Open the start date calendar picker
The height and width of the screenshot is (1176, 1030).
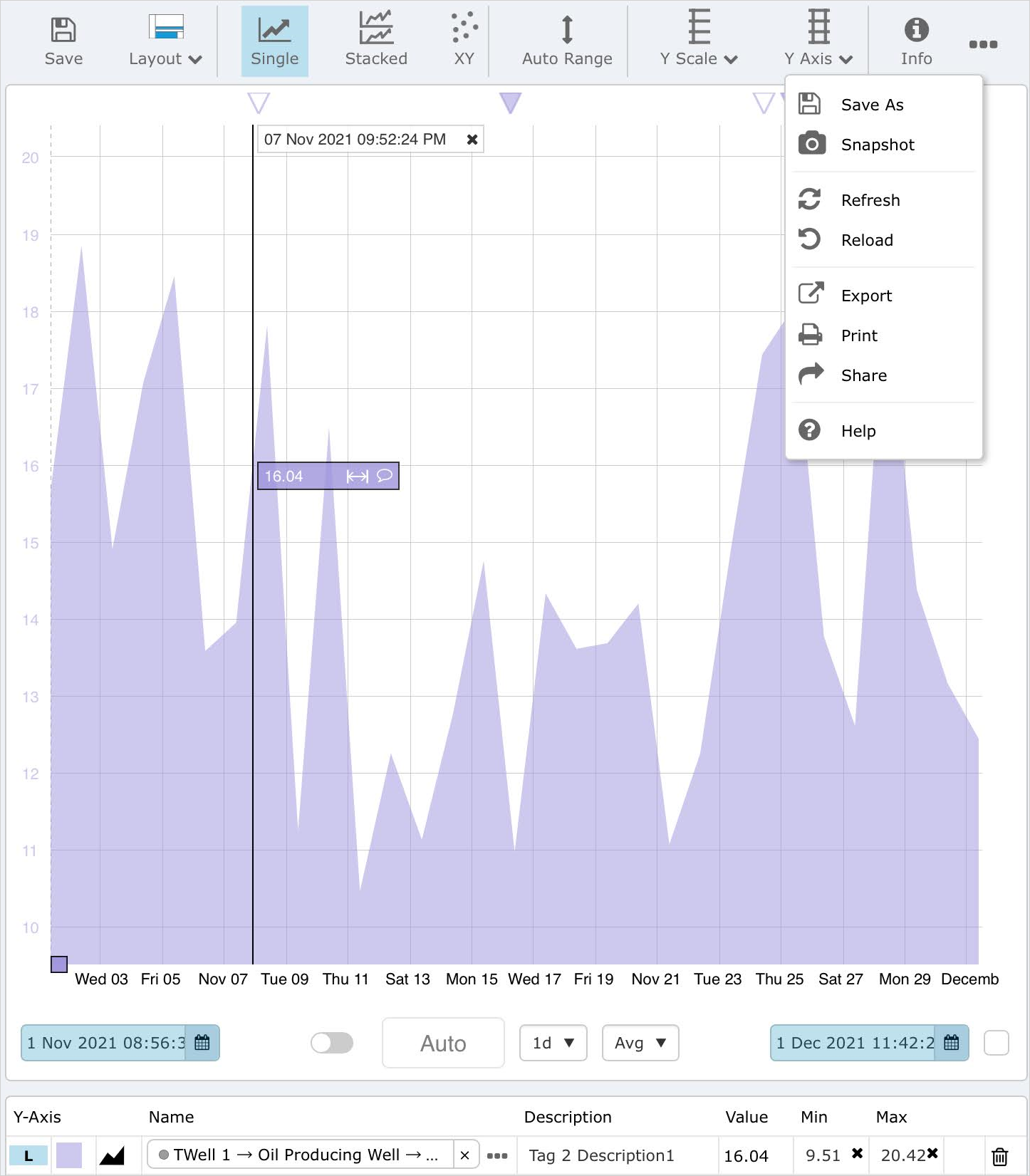coord(202,1043)
